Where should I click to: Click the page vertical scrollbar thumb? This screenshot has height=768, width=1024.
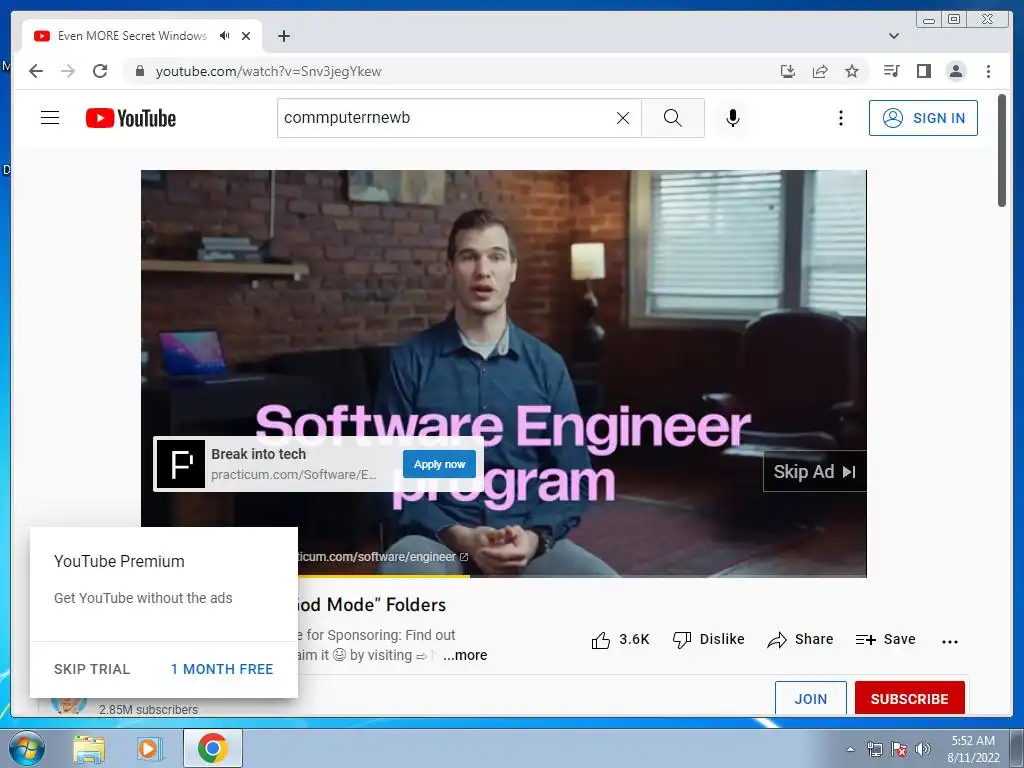(1002, 150)
